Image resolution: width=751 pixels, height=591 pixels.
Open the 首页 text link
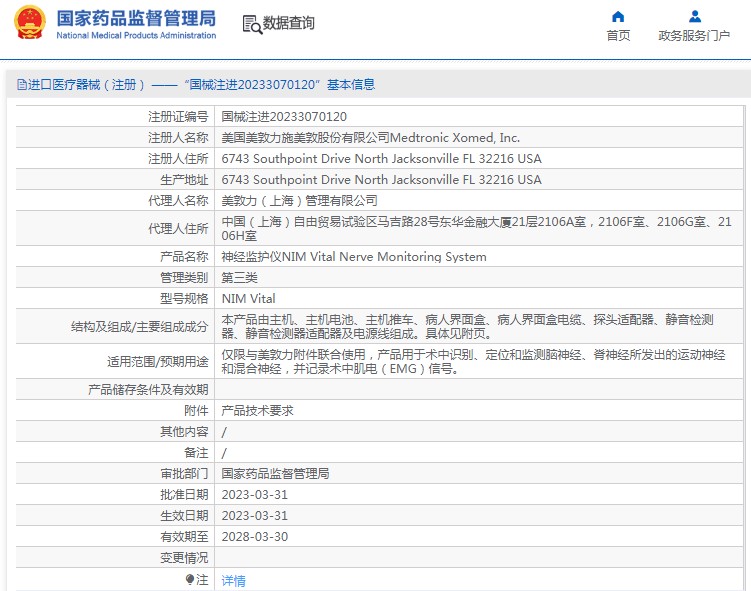[618, 36]
